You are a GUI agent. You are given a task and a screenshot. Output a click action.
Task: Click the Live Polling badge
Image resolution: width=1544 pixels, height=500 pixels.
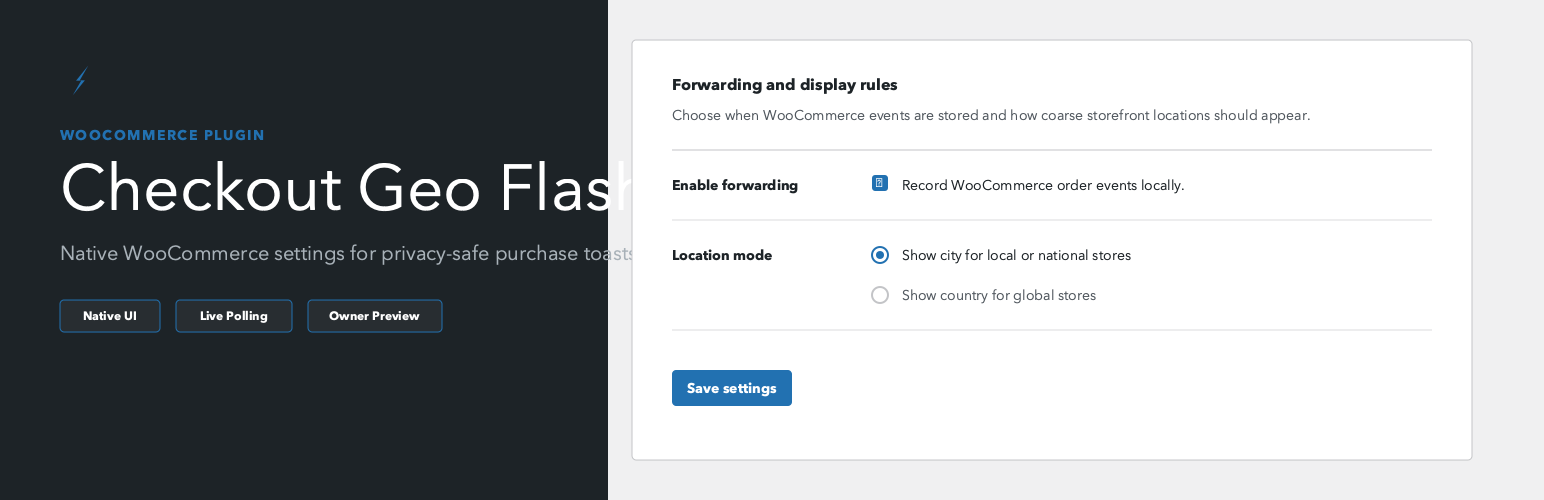pos(234,316)
